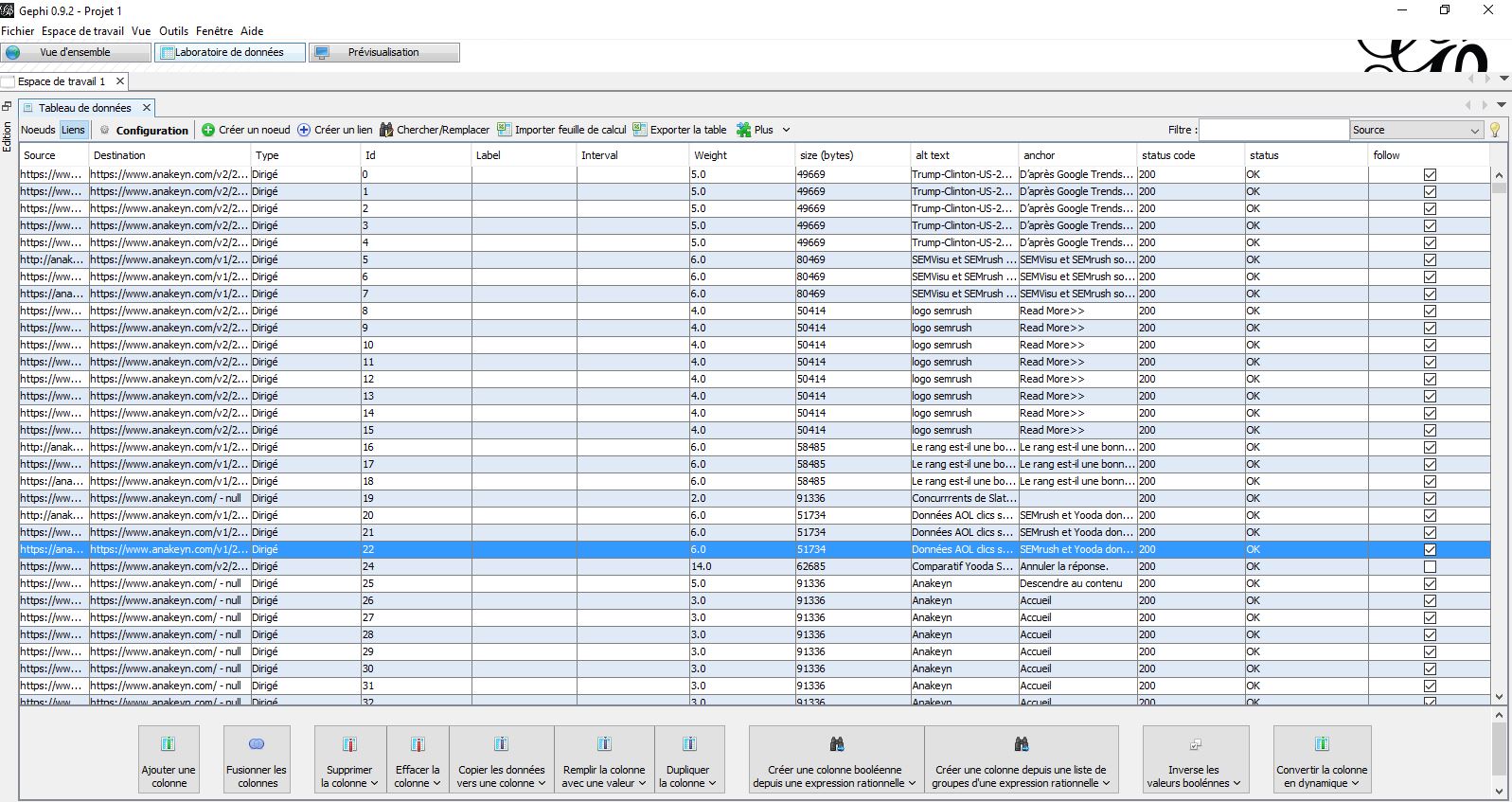Click the Créer un lien icon
This screenshot has width=1512, height=802.
304,130
